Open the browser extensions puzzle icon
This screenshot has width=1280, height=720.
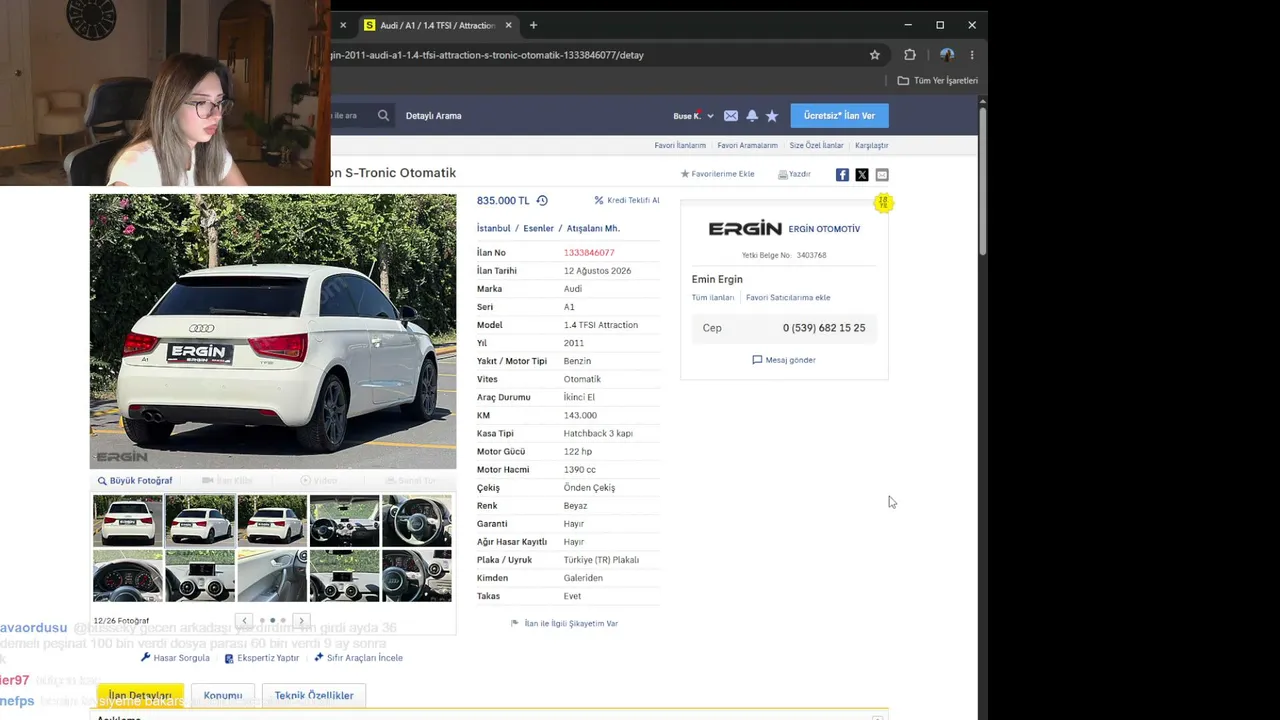[909, 55]
